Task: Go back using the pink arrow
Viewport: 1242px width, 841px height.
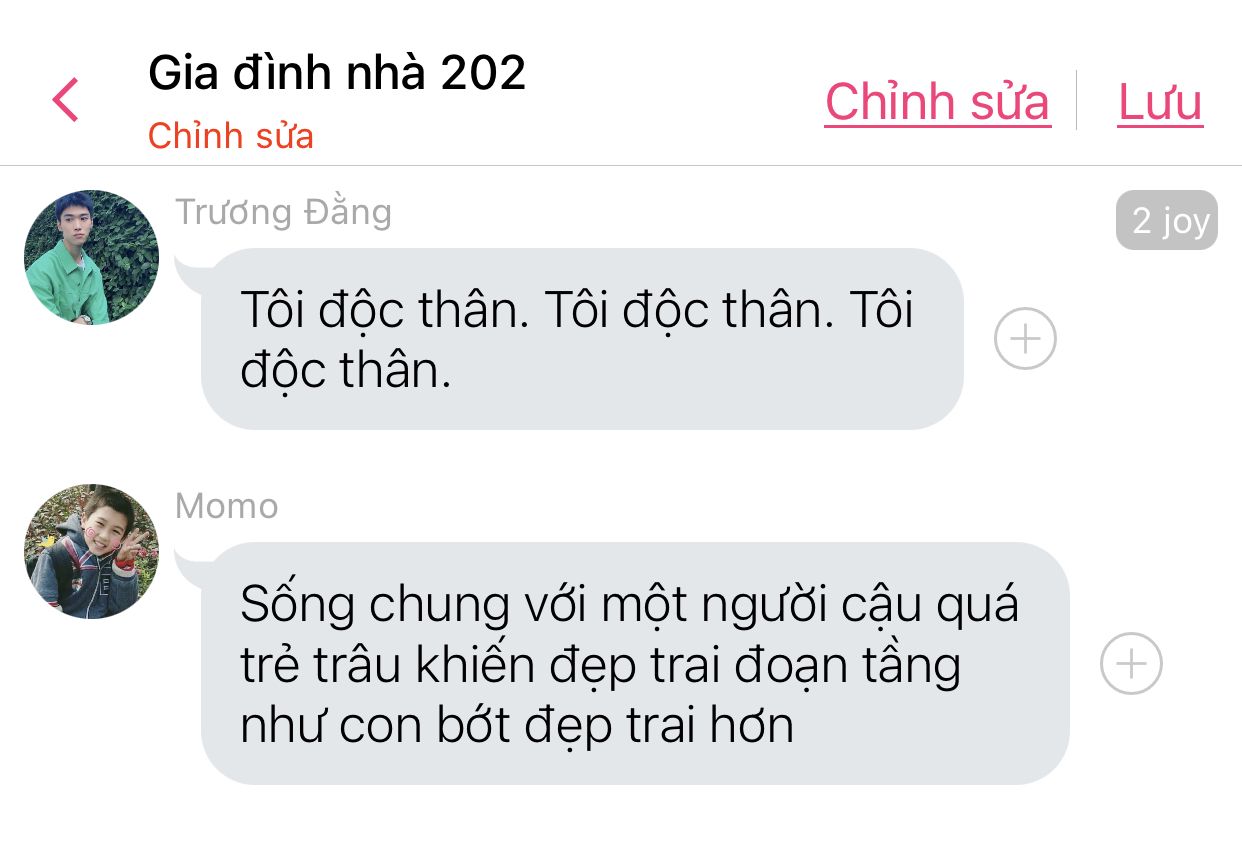Action: (x=65, y=100)
